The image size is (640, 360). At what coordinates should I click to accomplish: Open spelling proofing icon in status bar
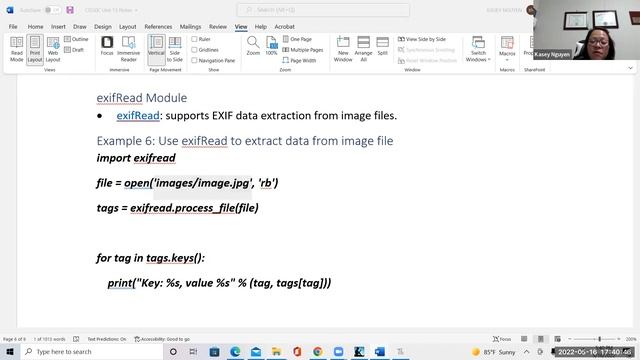[76, 339]
